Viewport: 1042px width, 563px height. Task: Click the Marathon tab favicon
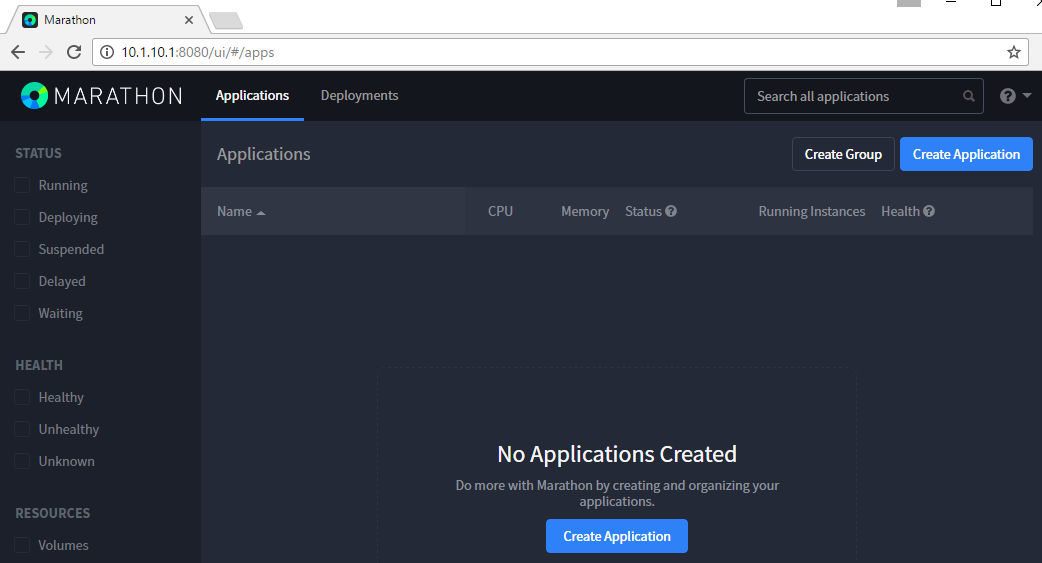point(30,20)
